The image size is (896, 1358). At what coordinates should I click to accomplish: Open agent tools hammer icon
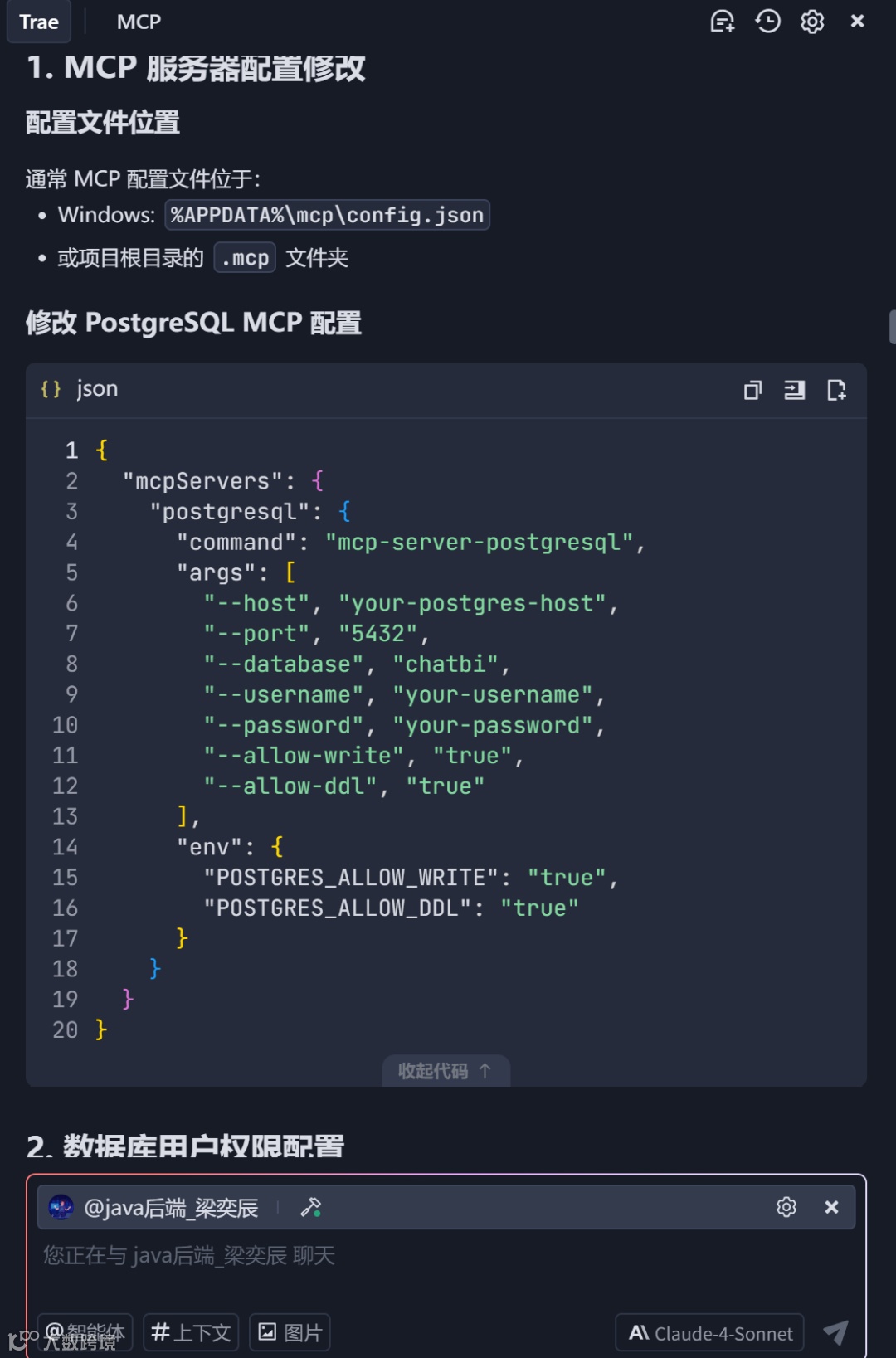(x=311, y=1207)
